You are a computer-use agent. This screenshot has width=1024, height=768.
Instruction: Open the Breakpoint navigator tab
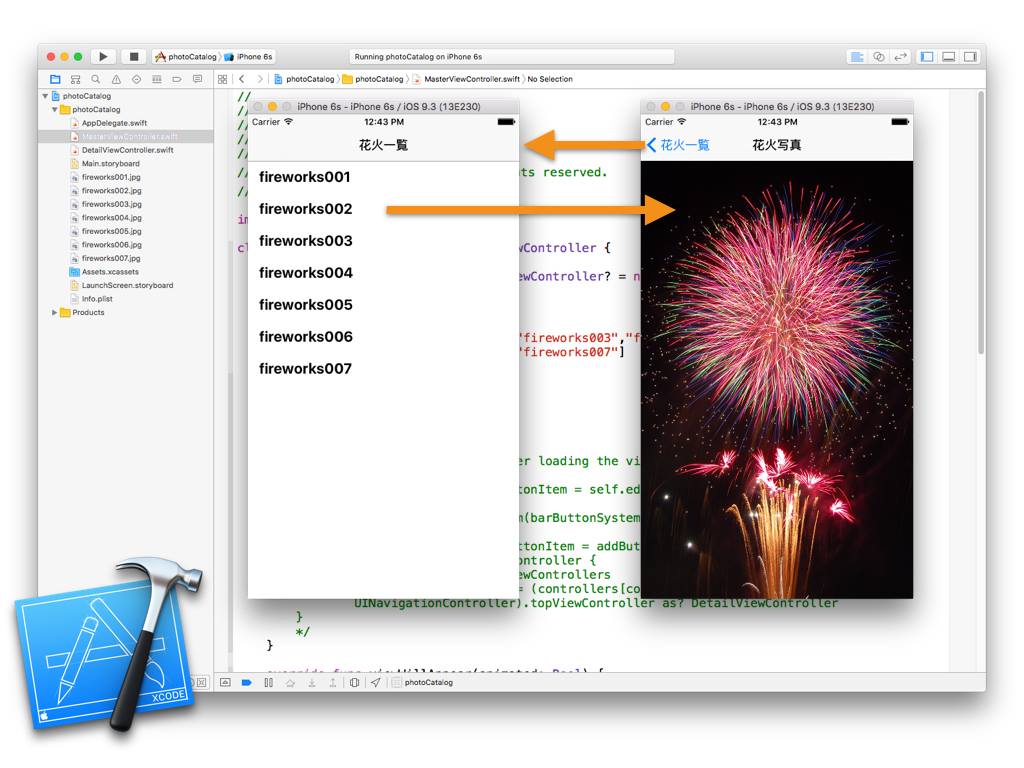coord(177,79)
